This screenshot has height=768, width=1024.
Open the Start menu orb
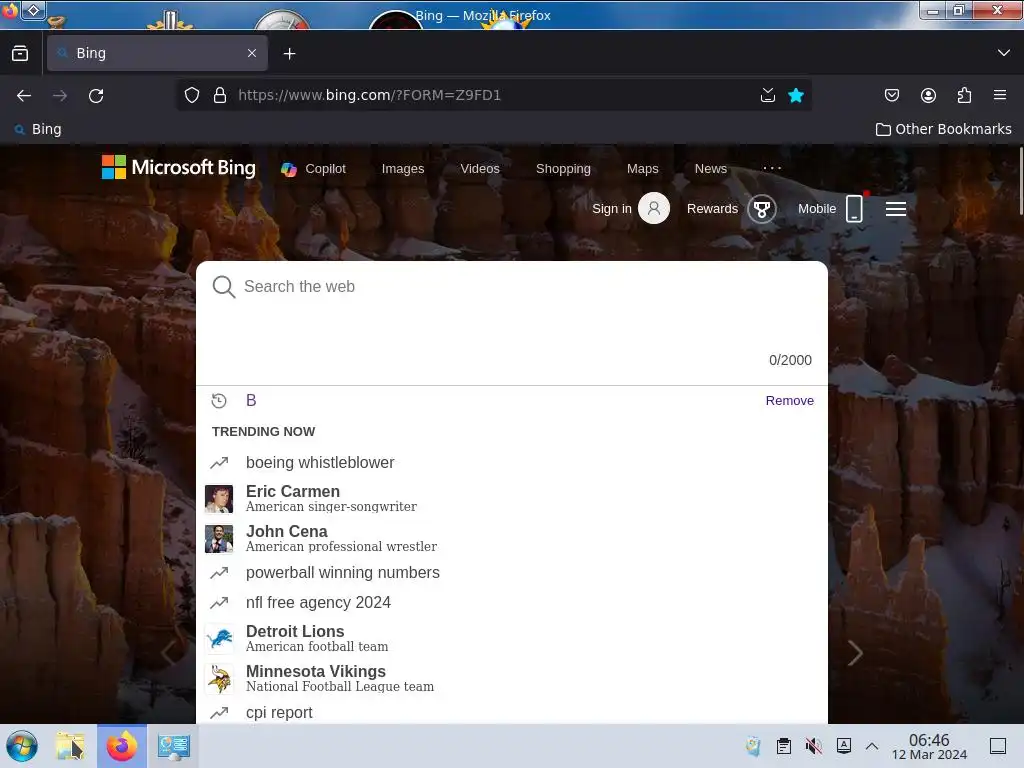(22, 746)
